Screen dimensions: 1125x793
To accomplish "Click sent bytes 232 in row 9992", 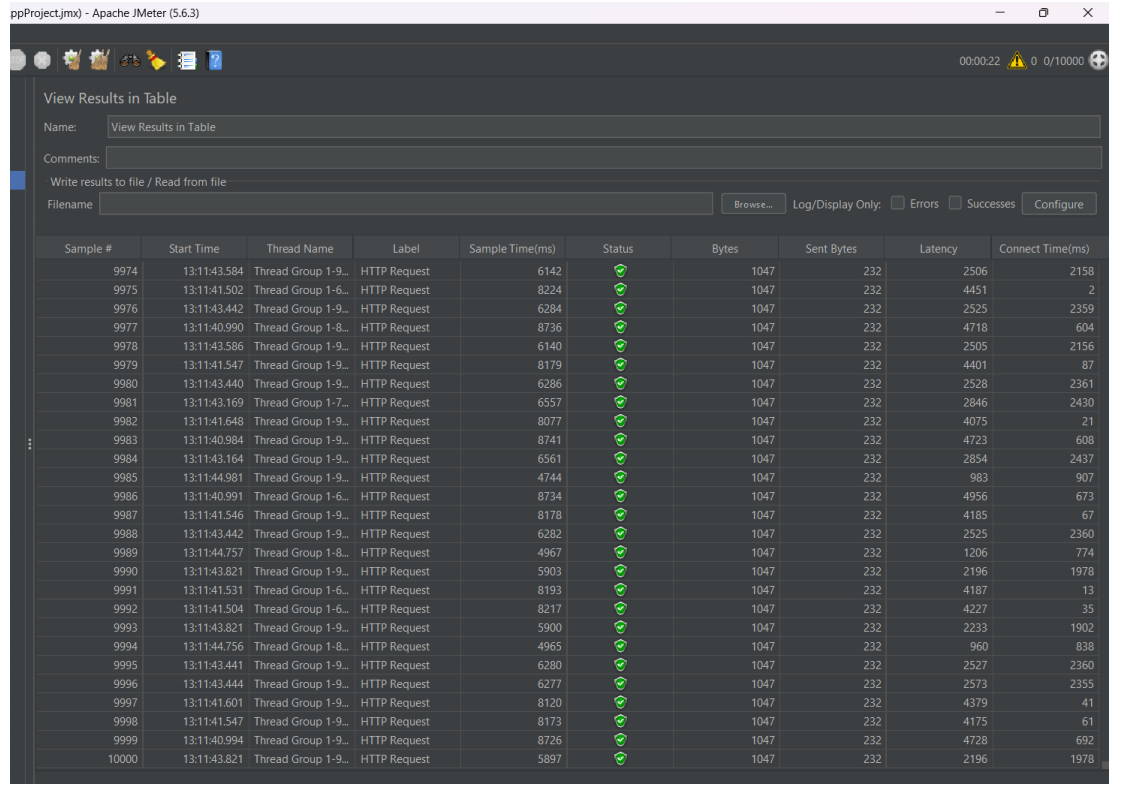I will [872, 609].
